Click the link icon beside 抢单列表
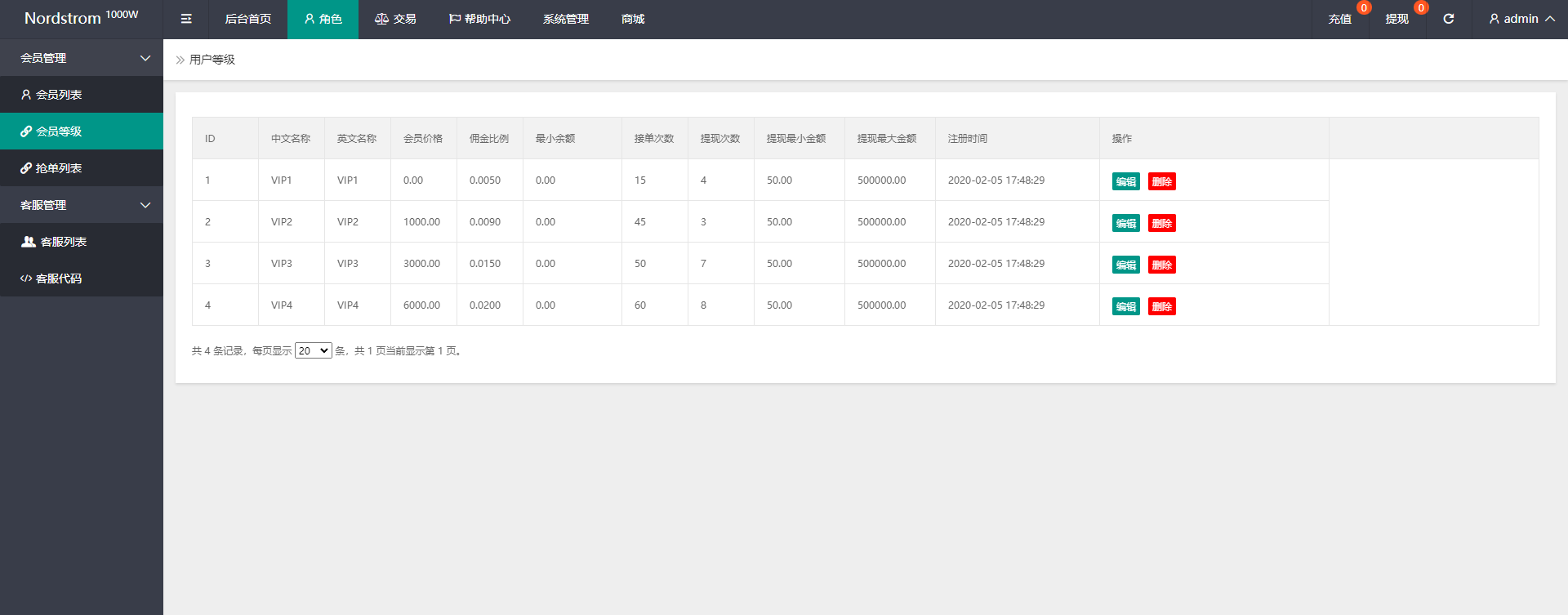Screen dimensions: 1568x615 (x=26, y=168)
